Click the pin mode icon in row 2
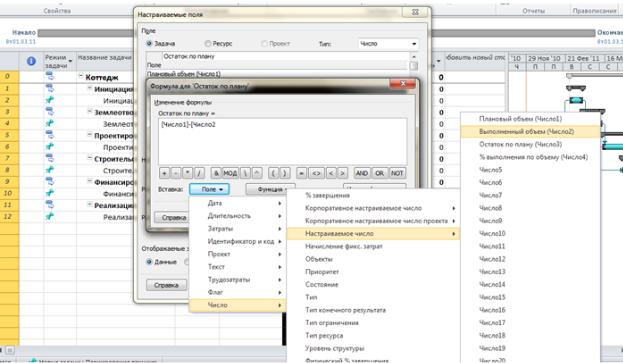 pyautogui.click(x=50, y=100)
